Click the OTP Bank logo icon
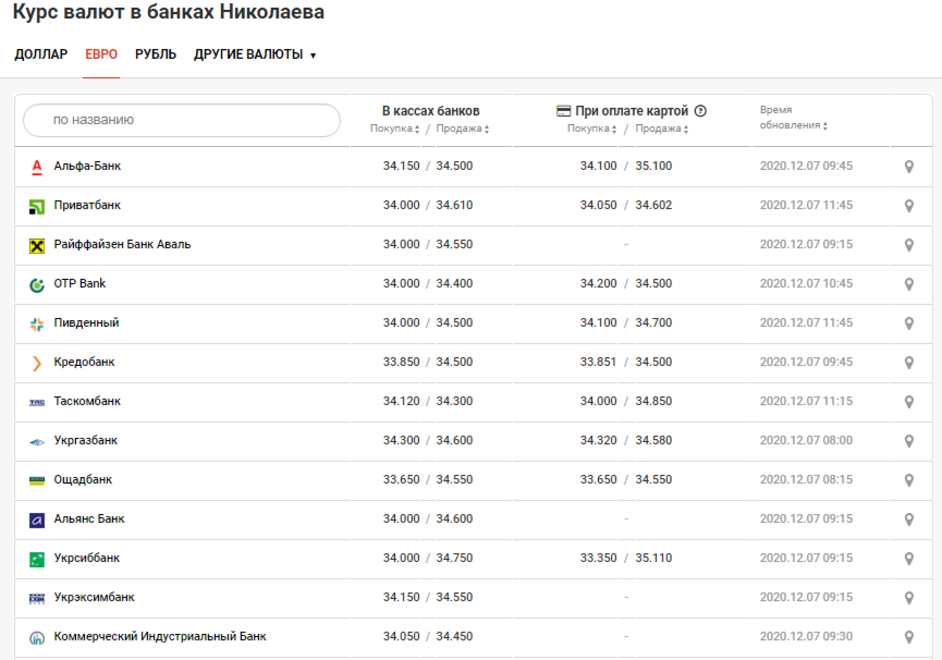Viewport: 942px width, 660px height. coord(37,285)
